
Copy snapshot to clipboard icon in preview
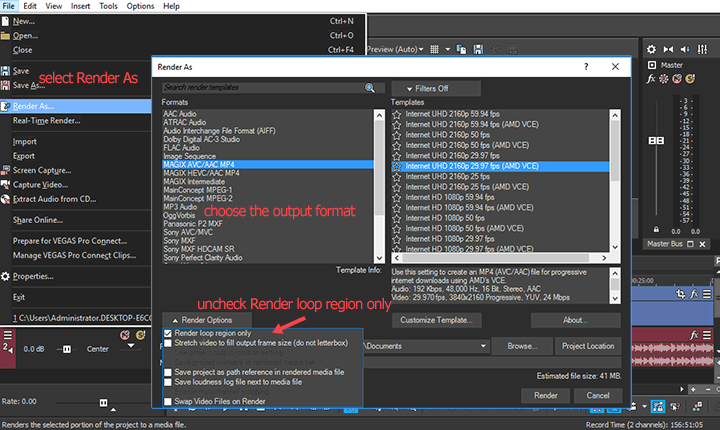[461, 49]
